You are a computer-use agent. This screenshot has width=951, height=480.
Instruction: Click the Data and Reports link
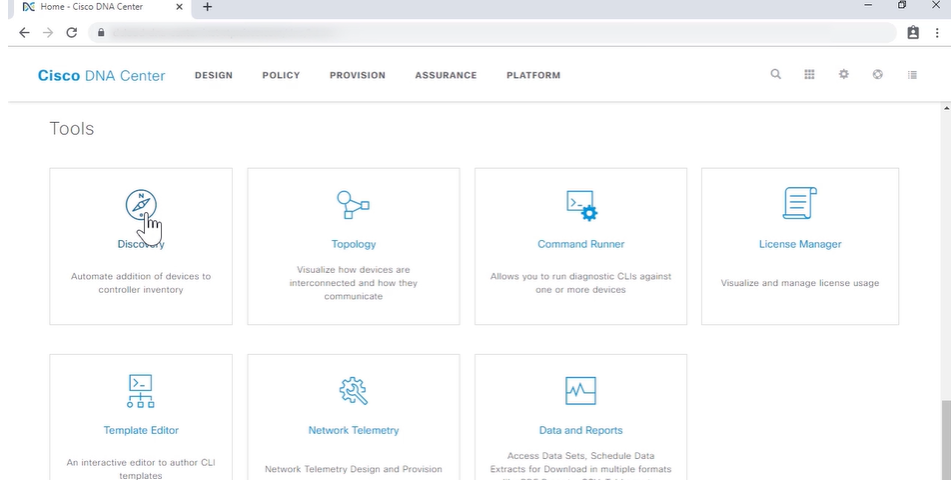tap(581, 430)
